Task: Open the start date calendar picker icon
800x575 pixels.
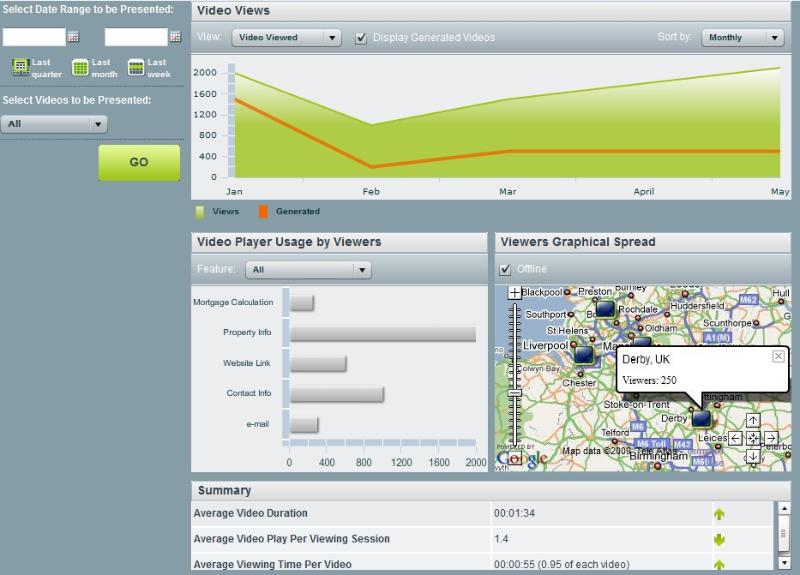Action: (73, 37)
